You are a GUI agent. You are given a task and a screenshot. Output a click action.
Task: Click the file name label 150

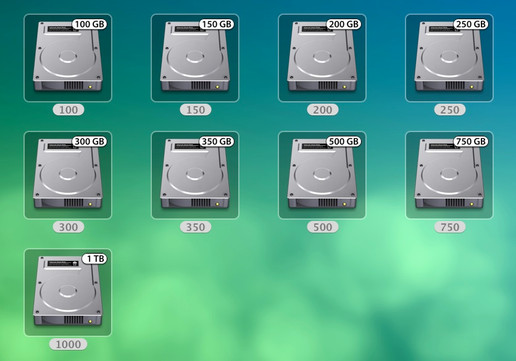point(195,110)
